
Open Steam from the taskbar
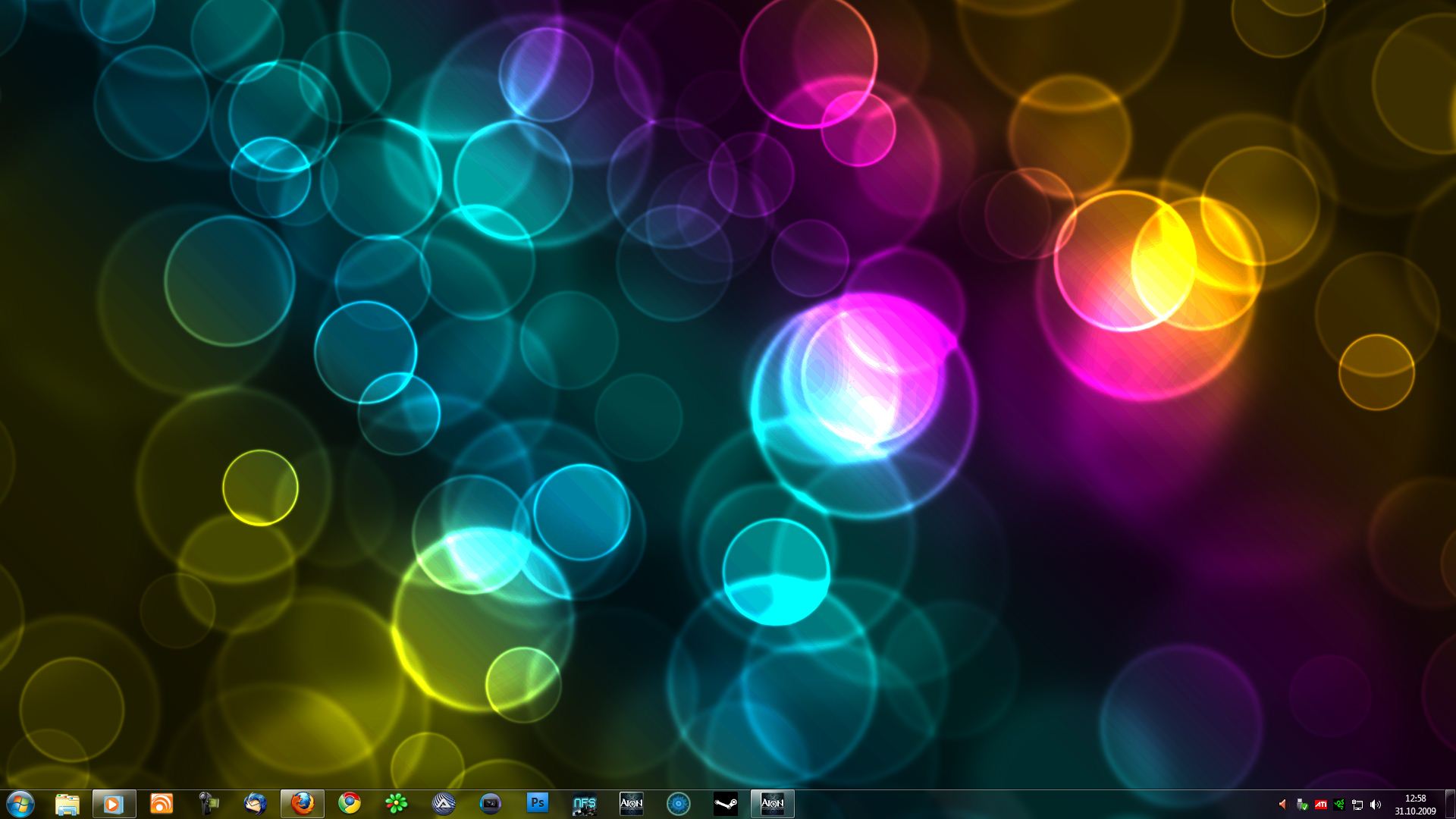[726, 803]
